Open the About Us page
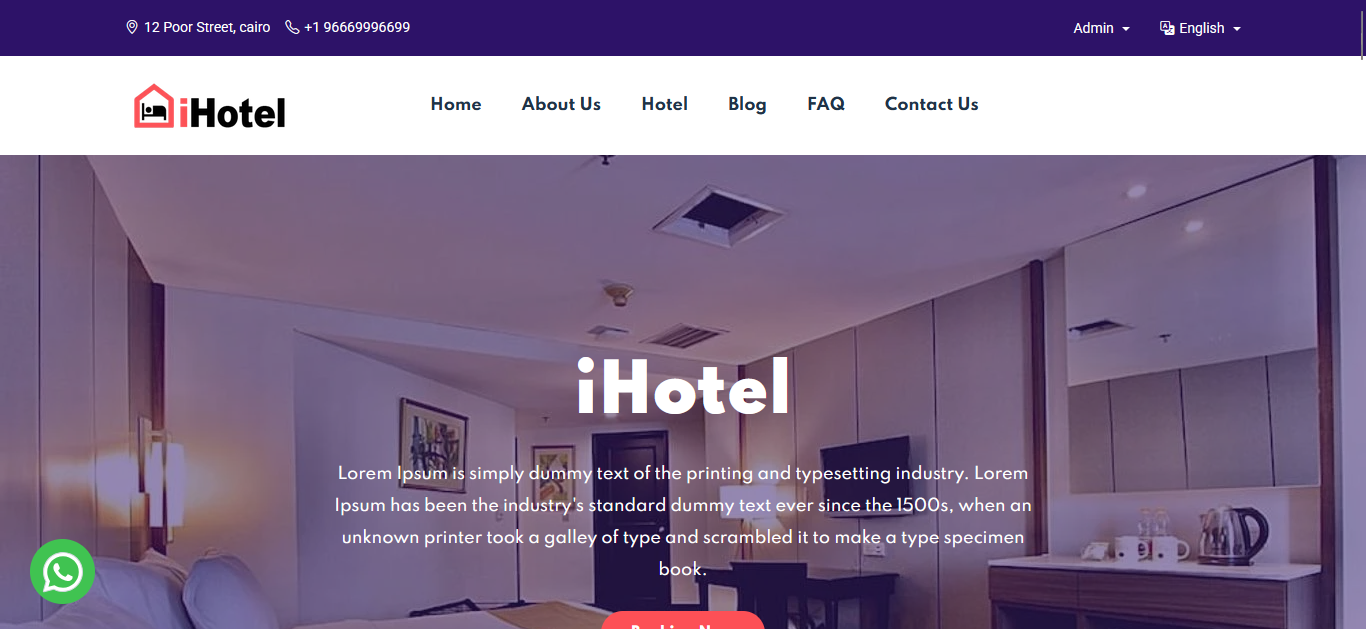The width and height of the screenshot is (1366, 629). tap(561, 104)
